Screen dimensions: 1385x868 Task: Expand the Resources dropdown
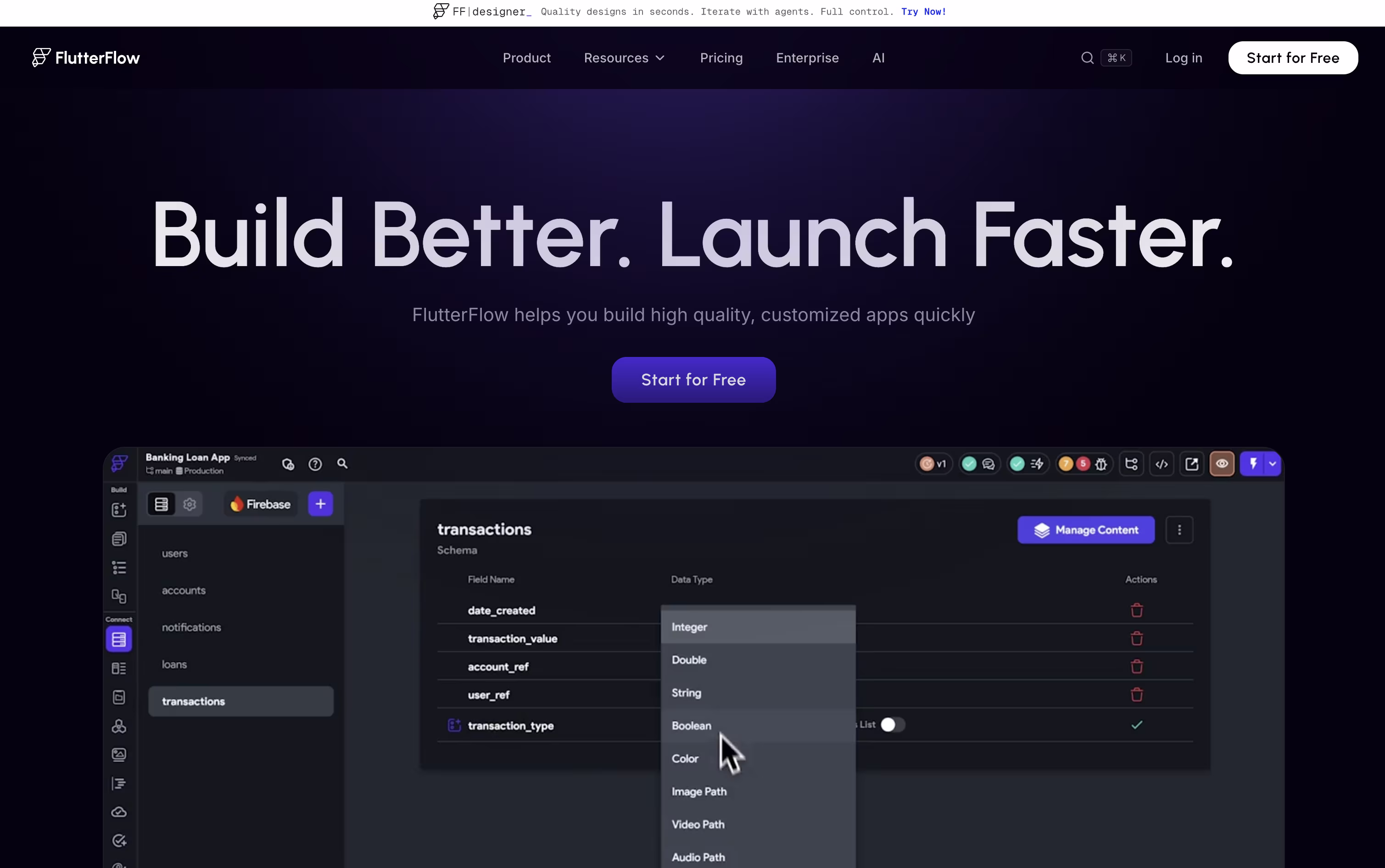tap(624, 58)
